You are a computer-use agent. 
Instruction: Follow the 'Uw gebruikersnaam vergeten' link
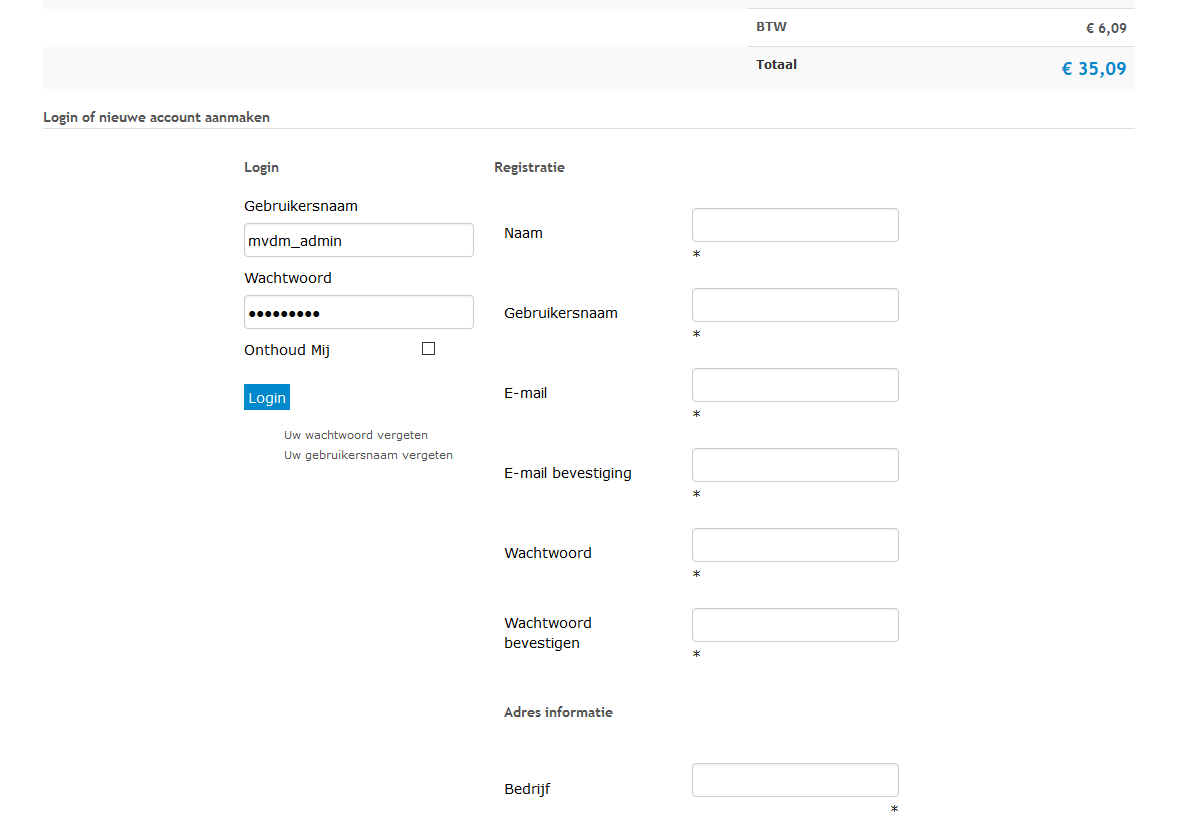368,455
